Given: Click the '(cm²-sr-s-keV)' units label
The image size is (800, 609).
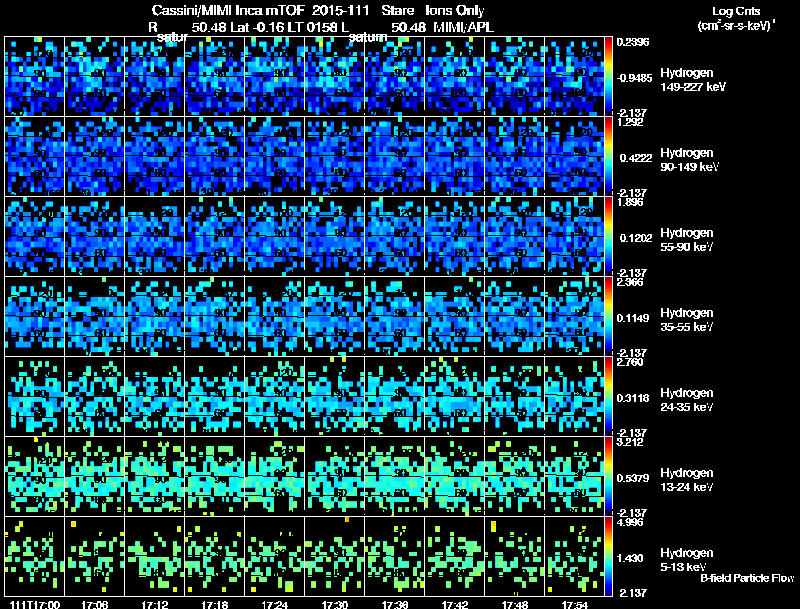Looking at the screenshot, I should coord(736,25).
